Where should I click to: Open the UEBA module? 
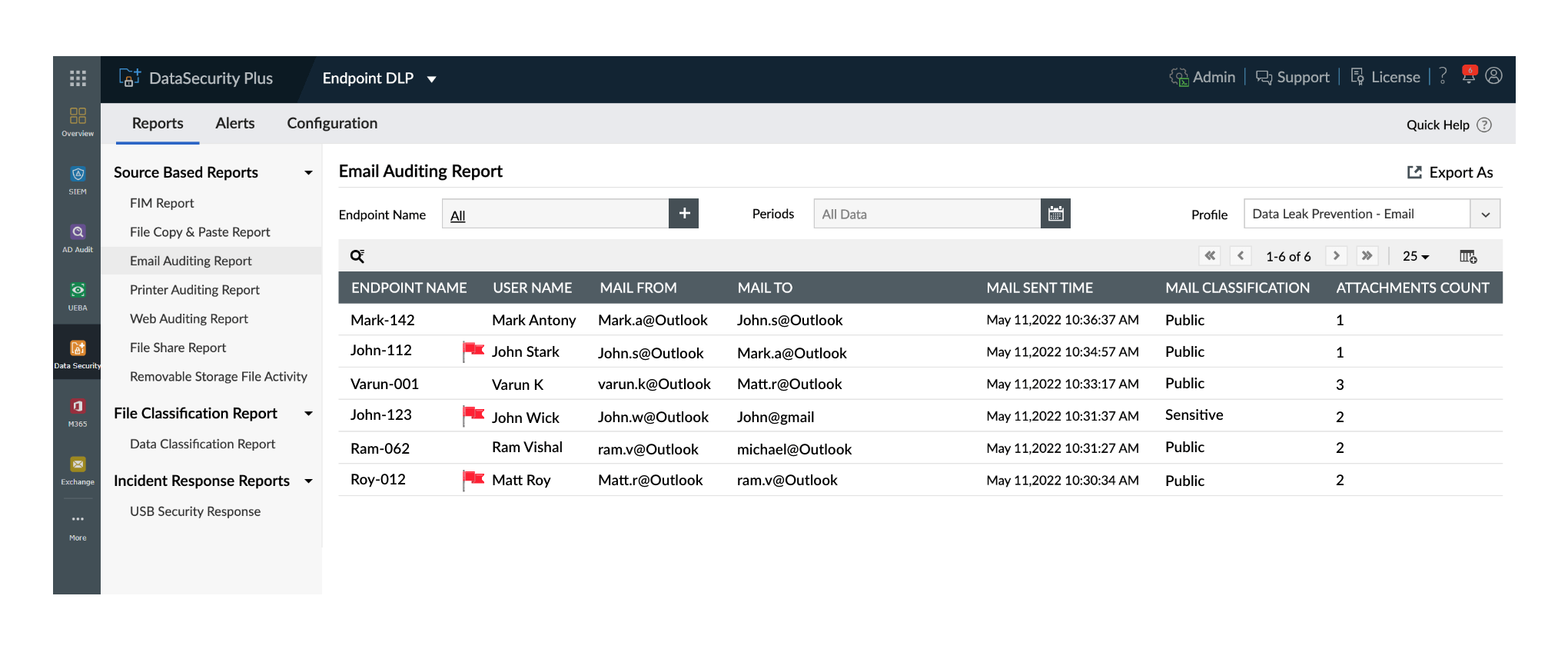pos(78,297)
